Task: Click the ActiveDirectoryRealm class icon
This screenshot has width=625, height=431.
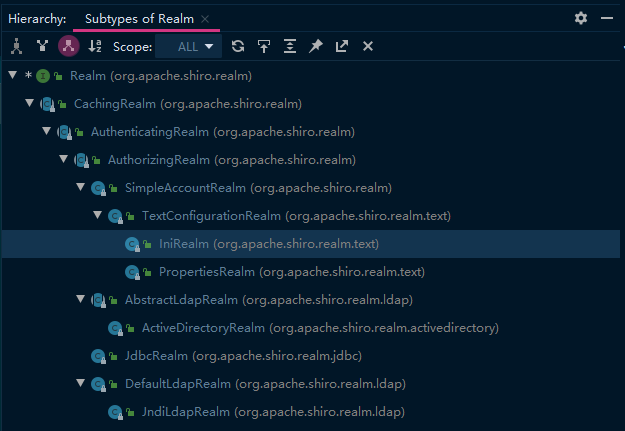Action: [x=115, y=329]
